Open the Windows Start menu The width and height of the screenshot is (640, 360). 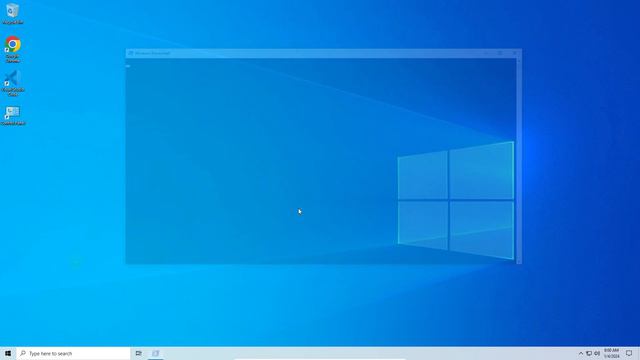[8, 353]
